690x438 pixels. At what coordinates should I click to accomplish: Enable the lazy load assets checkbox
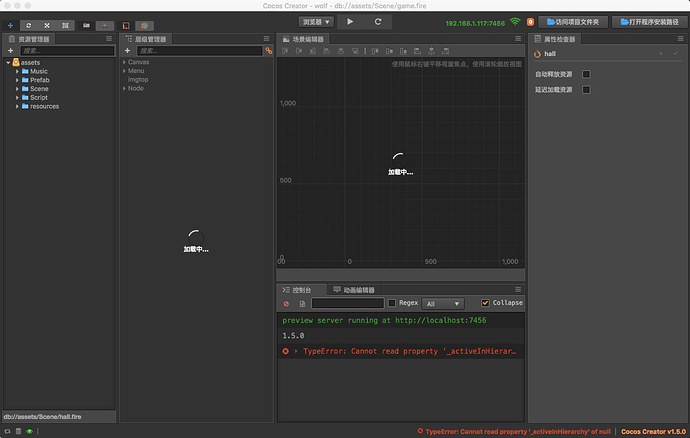tap(586, 89)
